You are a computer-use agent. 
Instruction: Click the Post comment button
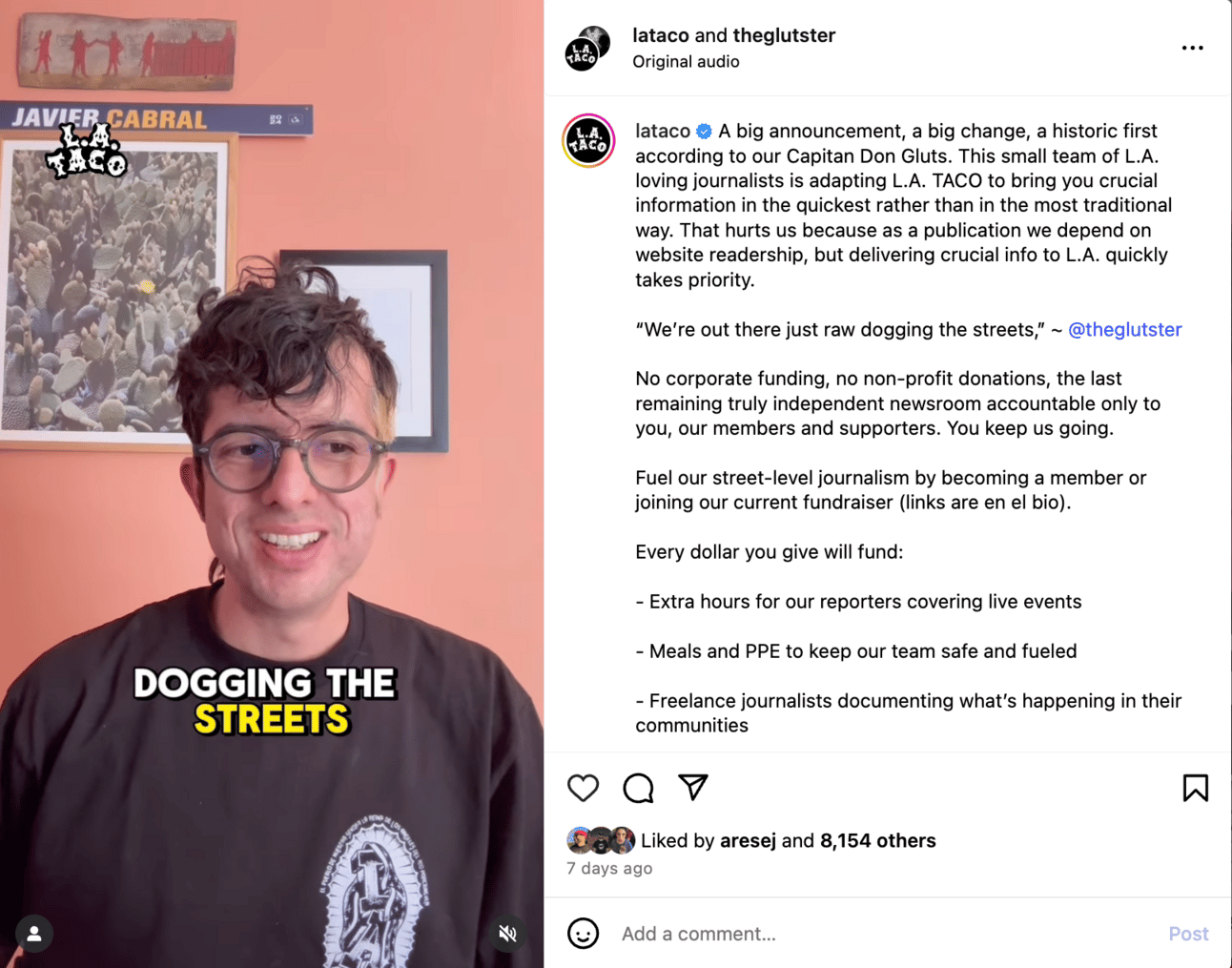(x=1188, y=934)
